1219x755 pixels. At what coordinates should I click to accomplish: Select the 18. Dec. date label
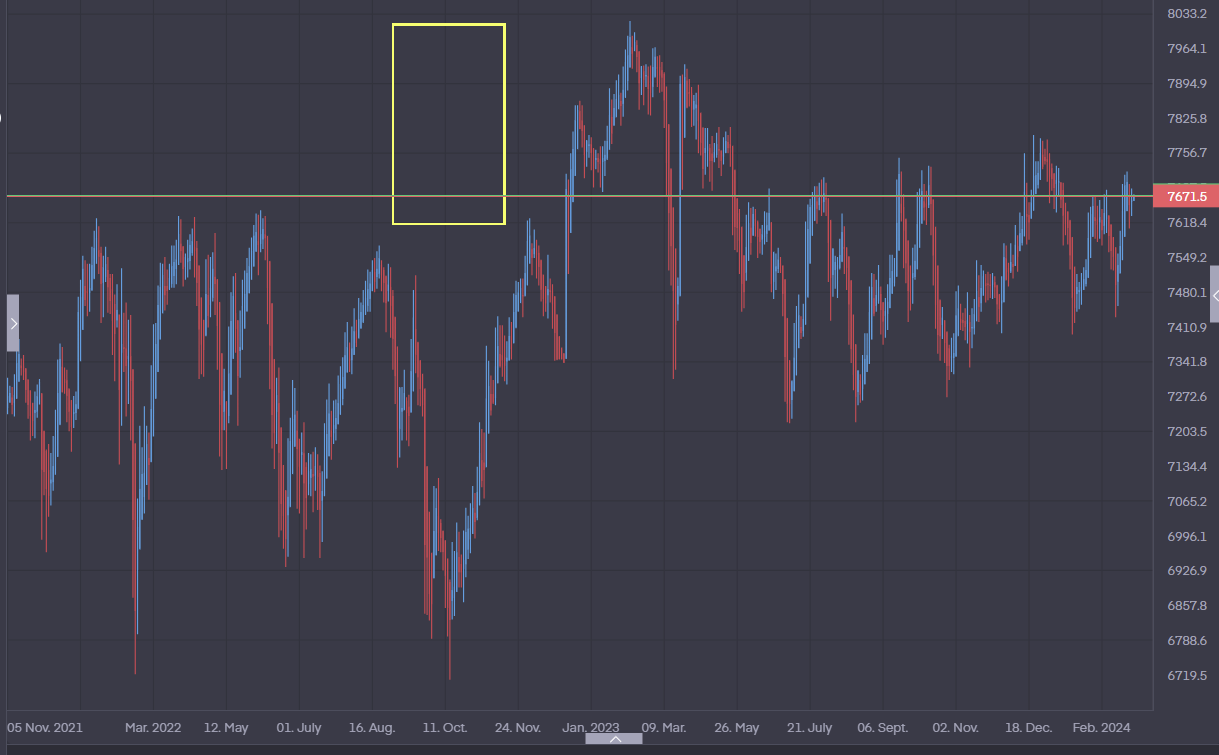pyautogui.click(x=1028, y=728)
